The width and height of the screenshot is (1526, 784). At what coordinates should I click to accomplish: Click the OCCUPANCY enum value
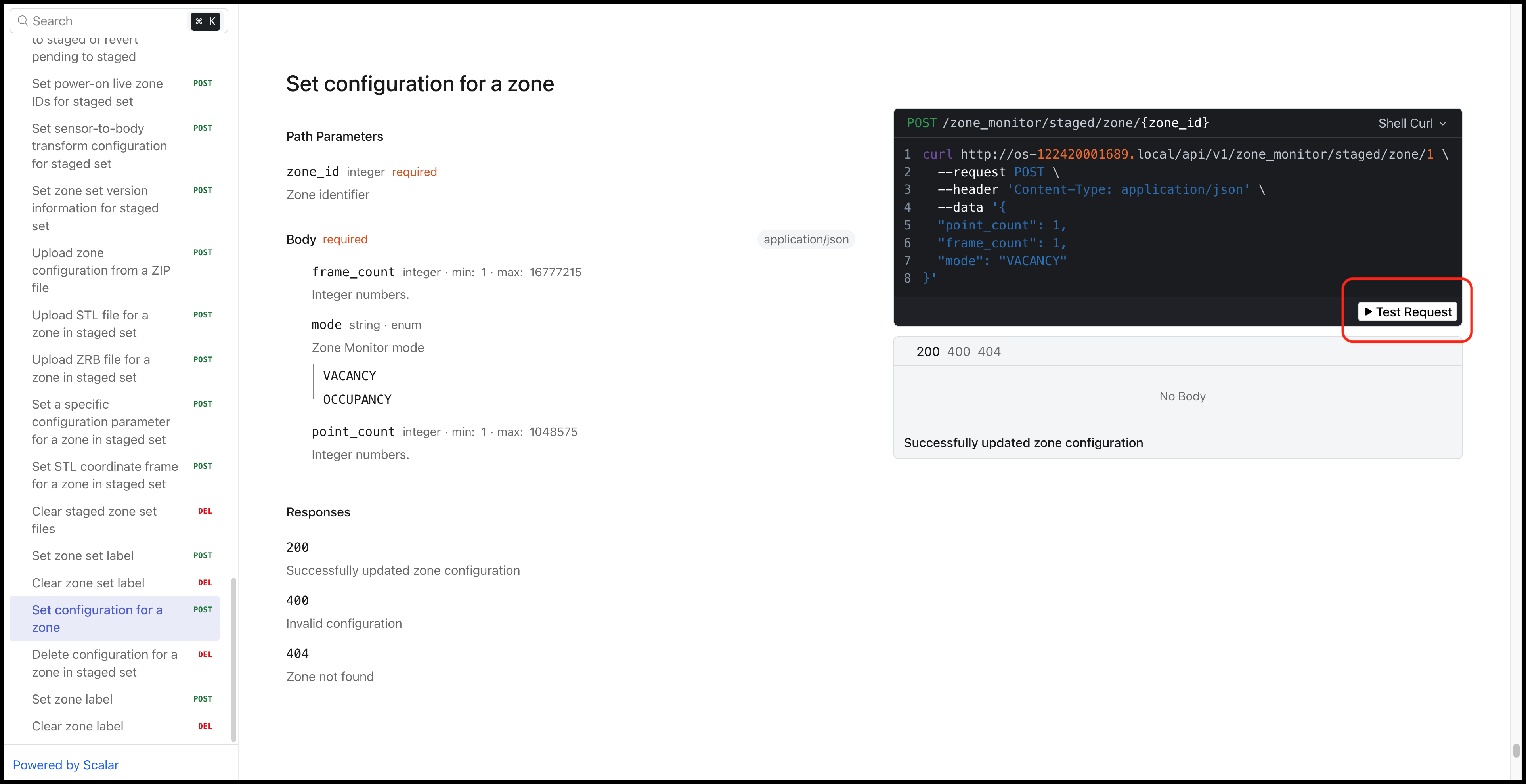point(357,400)
